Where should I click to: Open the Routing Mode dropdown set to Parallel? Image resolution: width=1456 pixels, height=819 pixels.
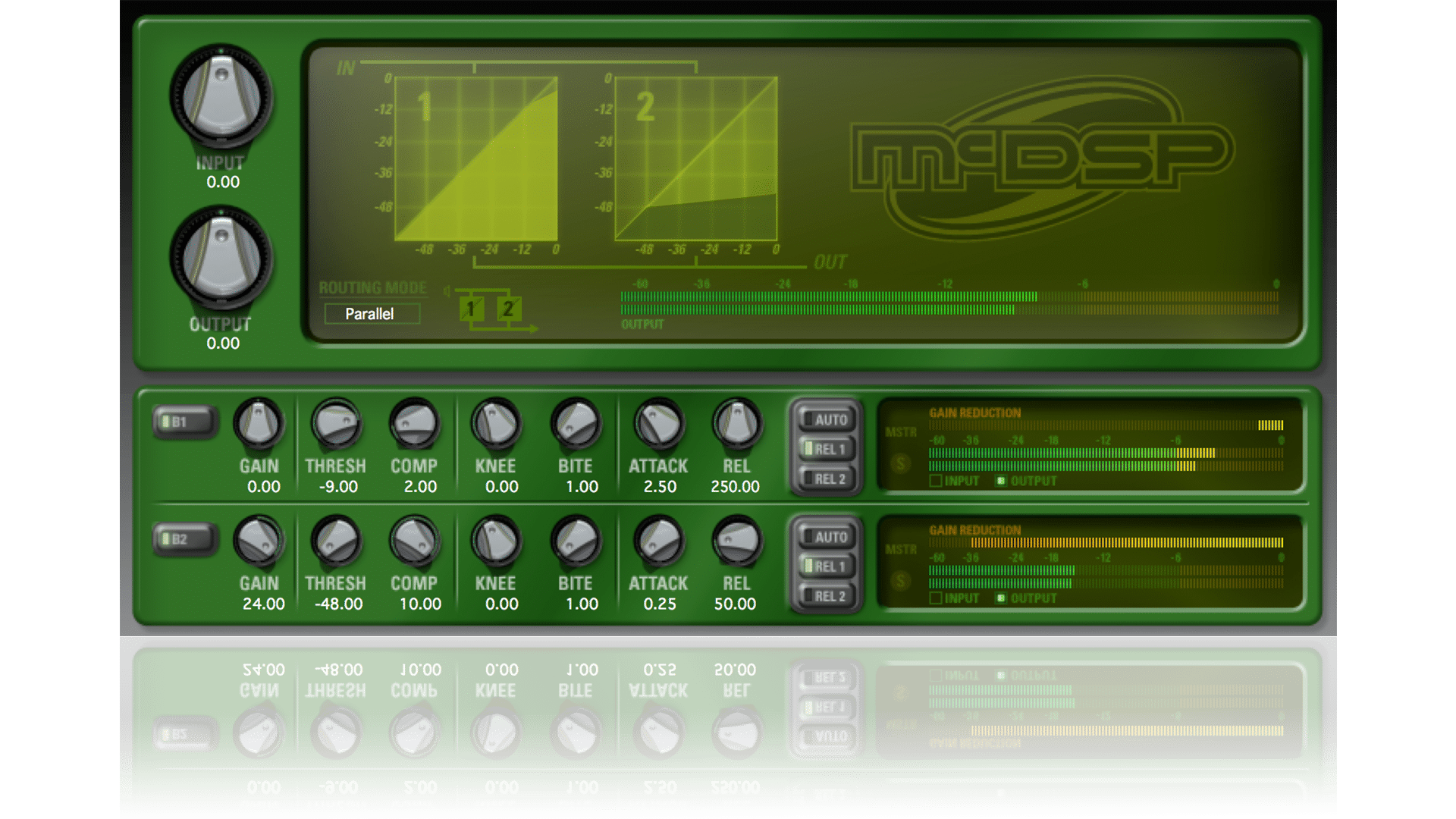[x=372, y=313]
